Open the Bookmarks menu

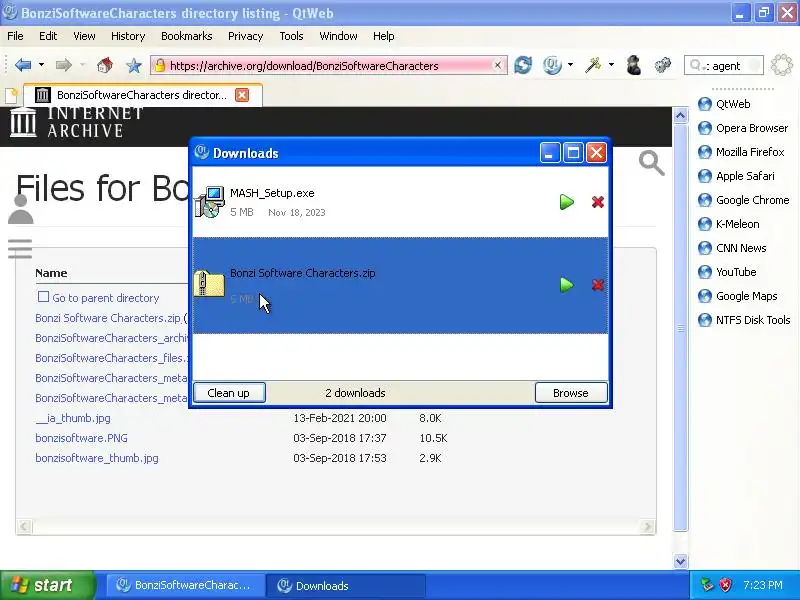(187, 36)
